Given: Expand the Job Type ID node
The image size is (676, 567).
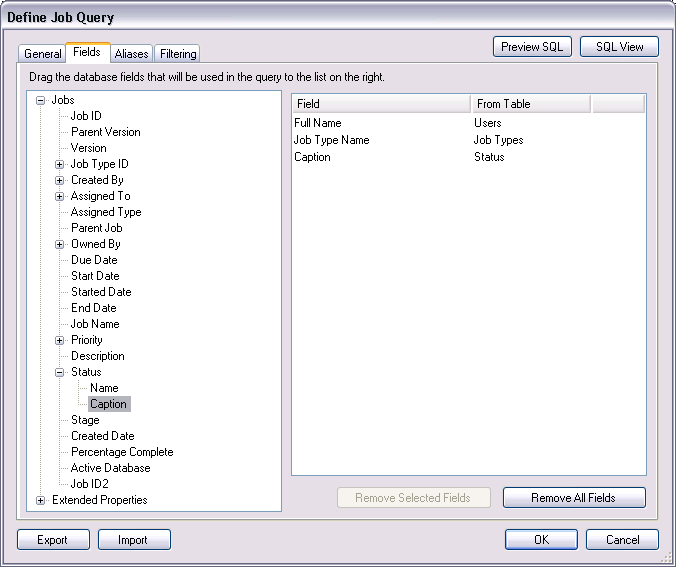Looking at the screenshot, I should (60, 164).
